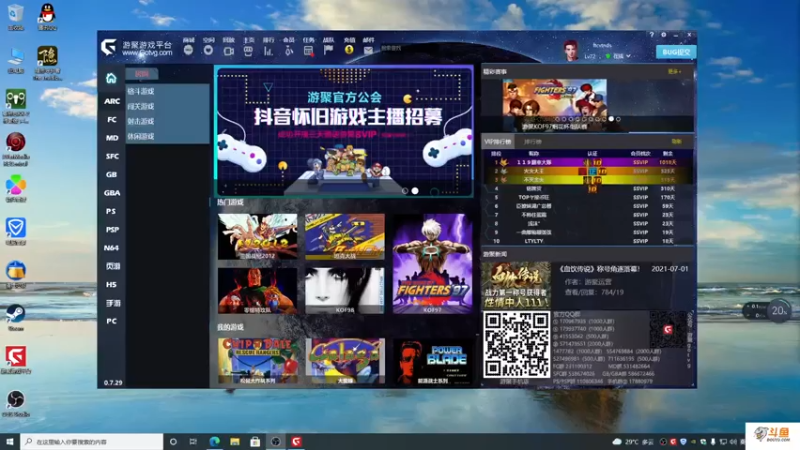Click the search field in the platform toolbar
800x450 pixels.
[403, 48]
